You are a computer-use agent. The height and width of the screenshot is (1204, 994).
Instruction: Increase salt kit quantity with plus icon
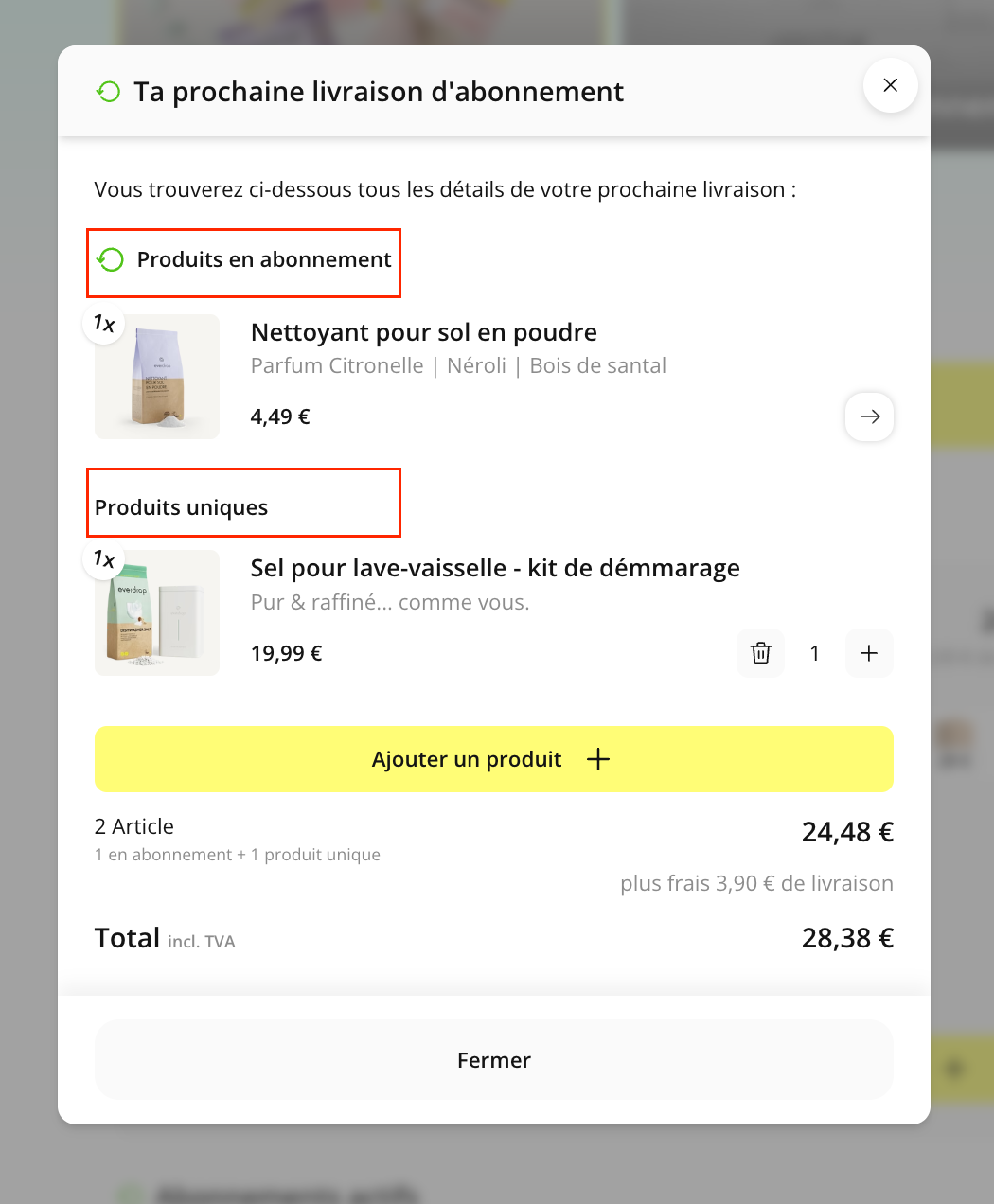(x=869, y=653)
